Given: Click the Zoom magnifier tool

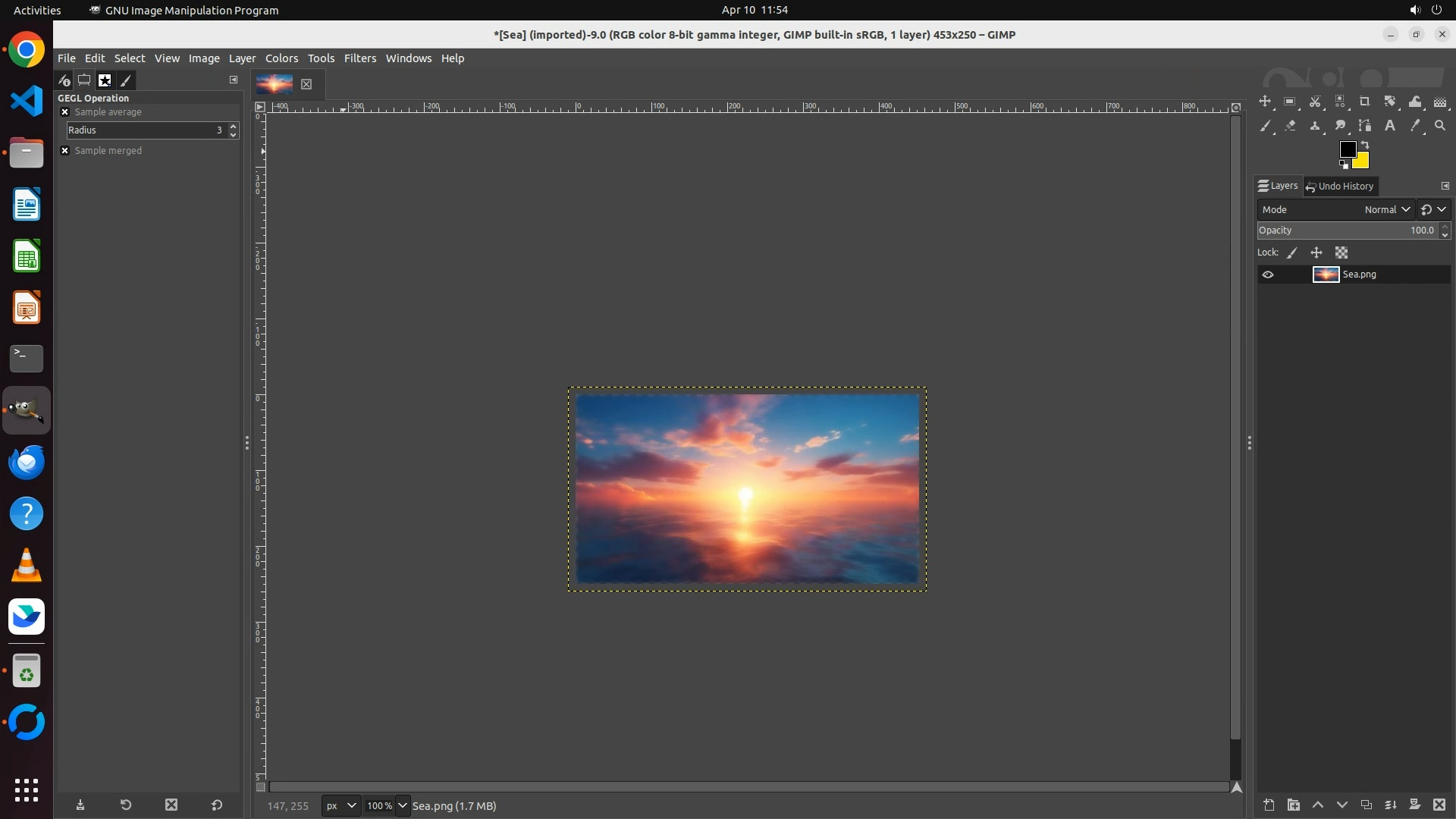Looking at the screenshot, I should click(x=1440, y=126).
